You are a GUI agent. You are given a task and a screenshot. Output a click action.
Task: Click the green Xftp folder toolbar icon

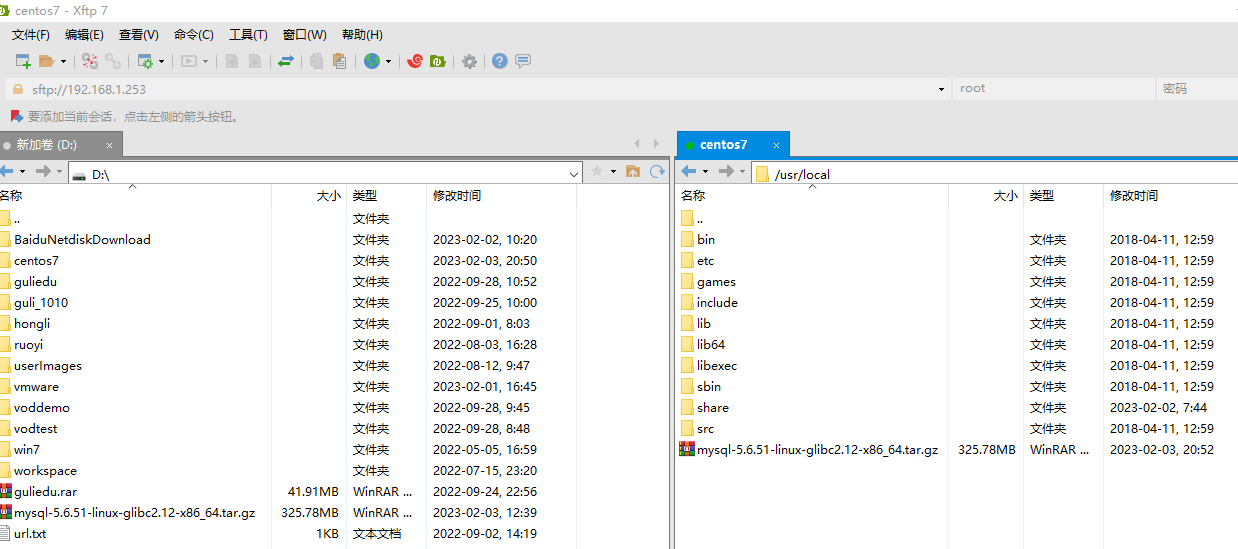[437, 61]
